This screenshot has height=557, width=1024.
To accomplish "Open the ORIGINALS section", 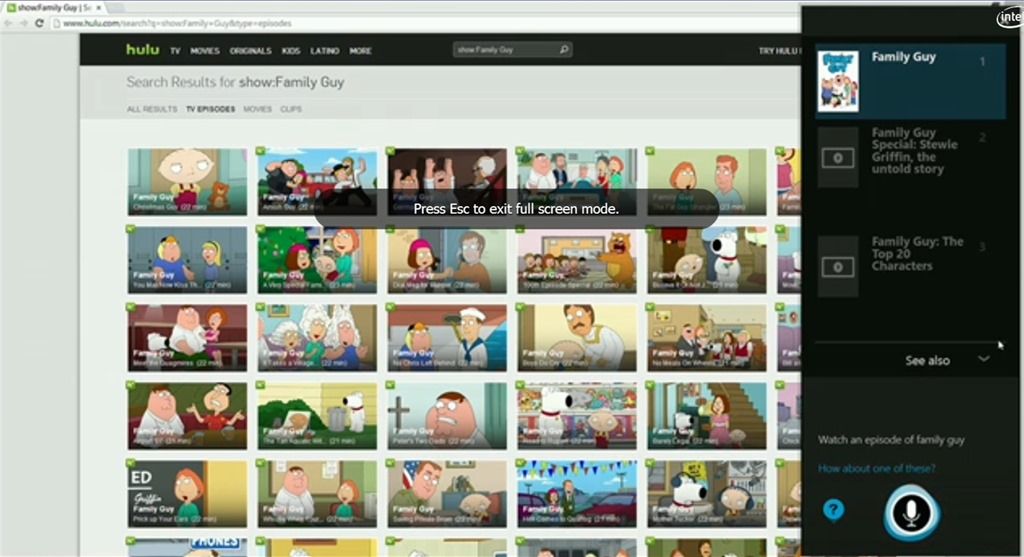I will tap(250, 51).
